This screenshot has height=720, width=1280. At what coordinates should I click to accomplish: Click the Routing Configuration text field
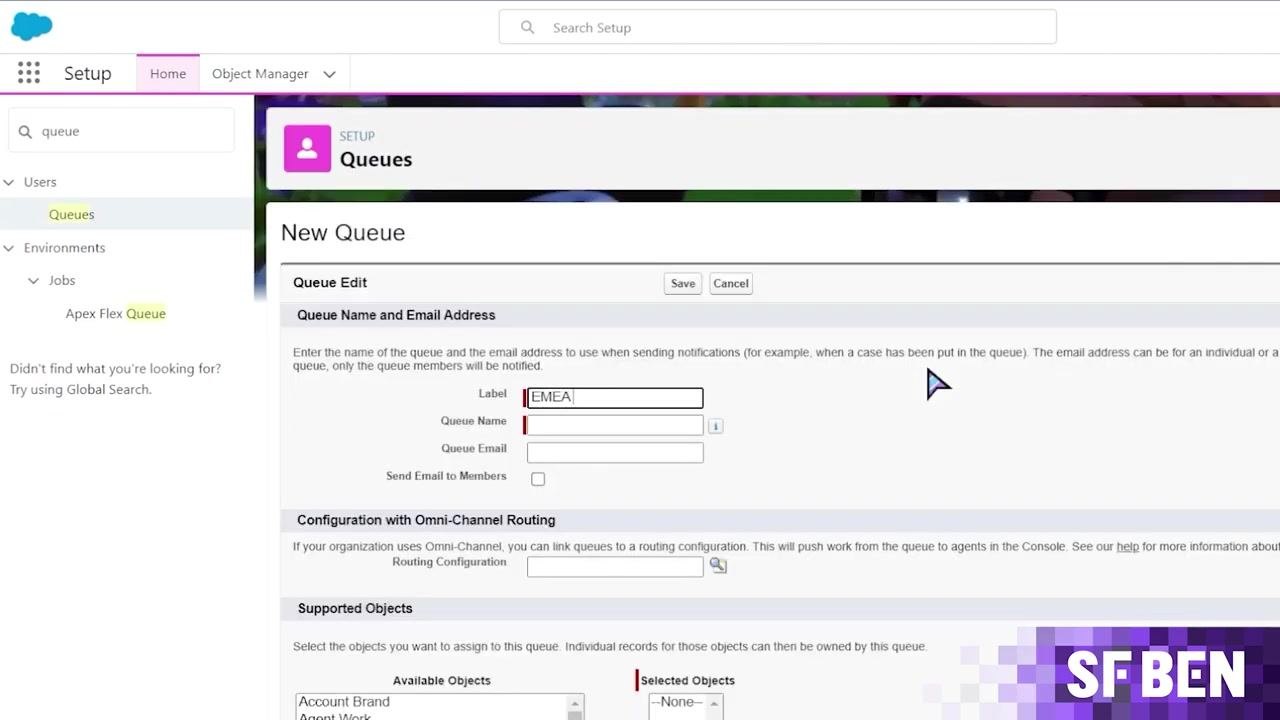615,567
